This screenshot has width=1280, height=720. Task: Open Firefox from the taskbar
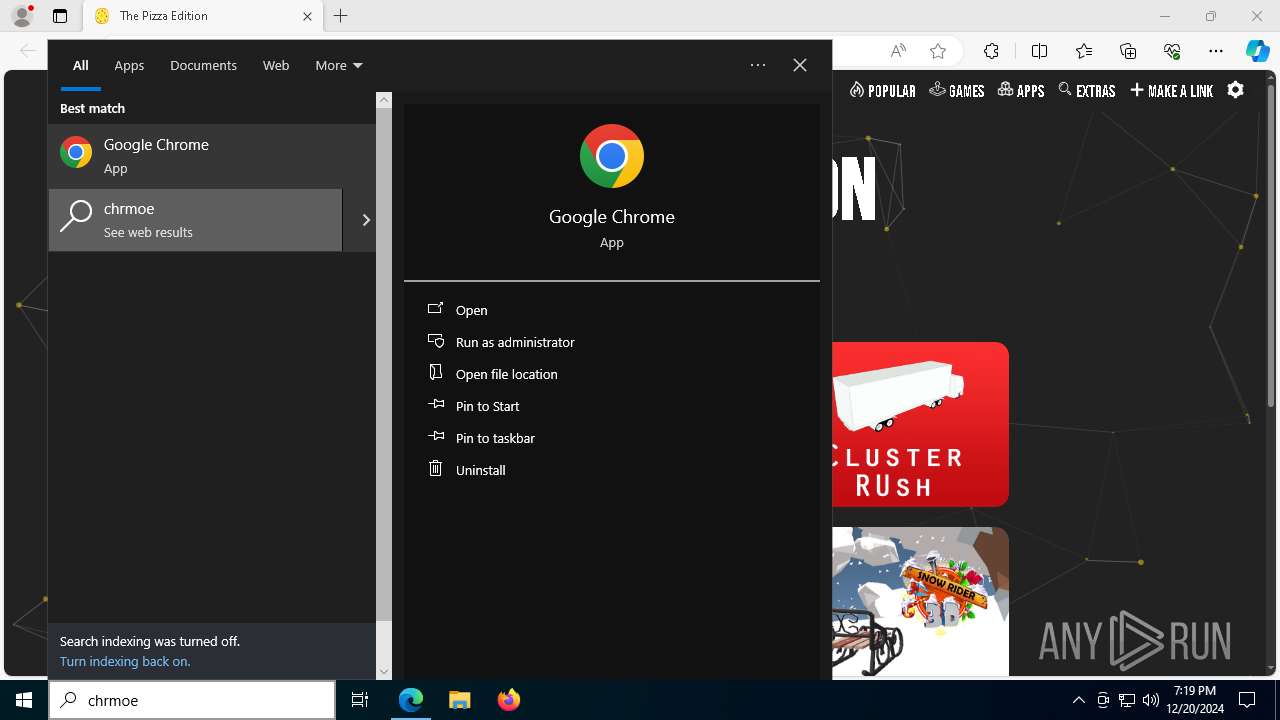508,700
